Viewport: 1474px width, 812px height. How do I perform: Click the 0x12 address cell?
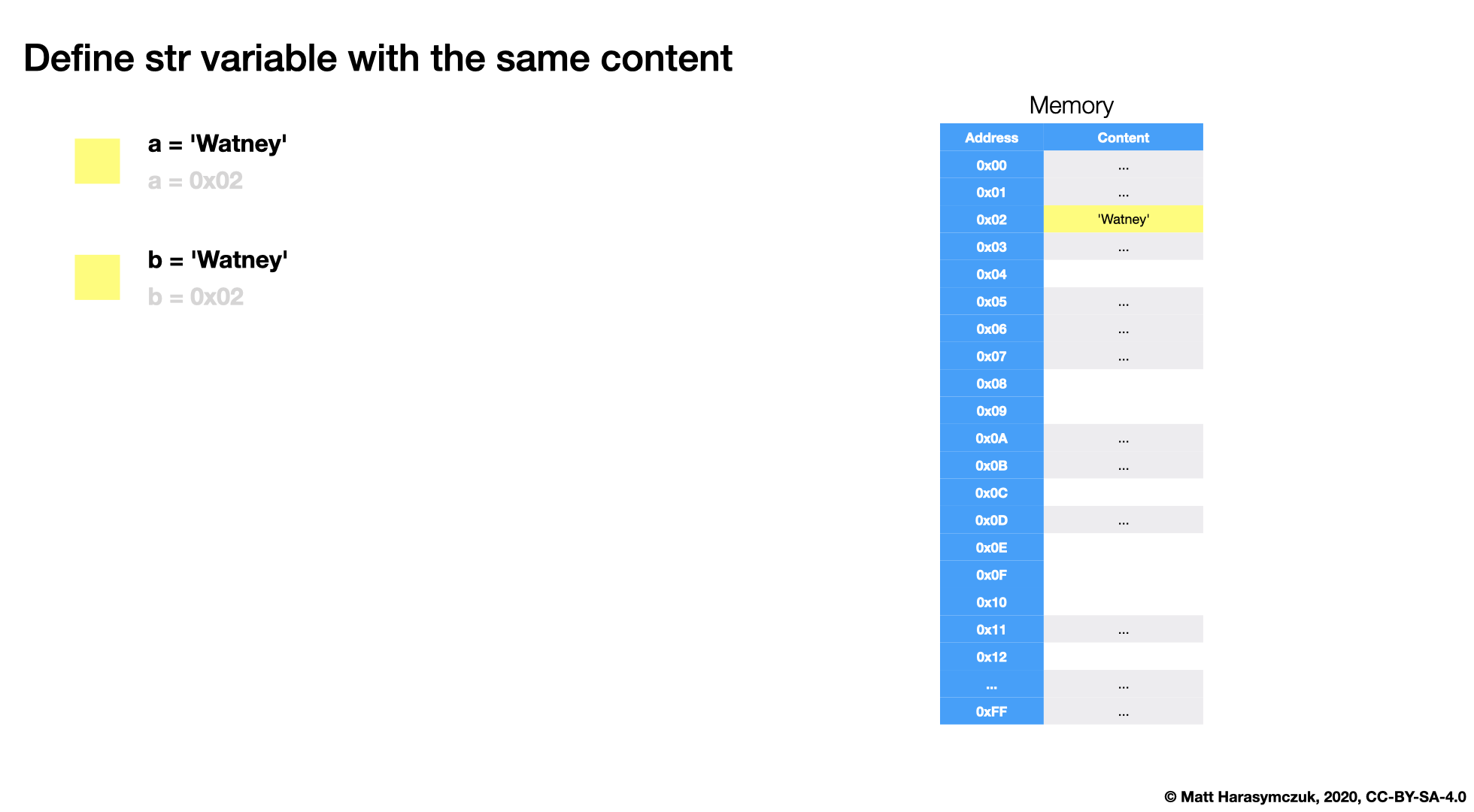pos(991,657)
